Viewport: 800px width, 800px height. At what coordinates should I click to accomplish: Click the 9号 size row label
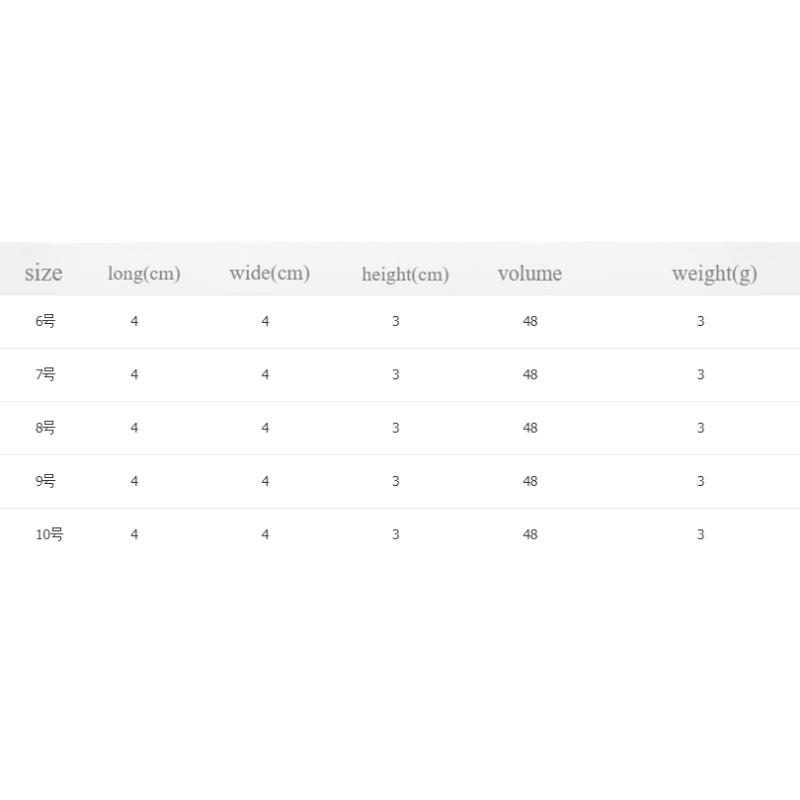pos(45,481)
